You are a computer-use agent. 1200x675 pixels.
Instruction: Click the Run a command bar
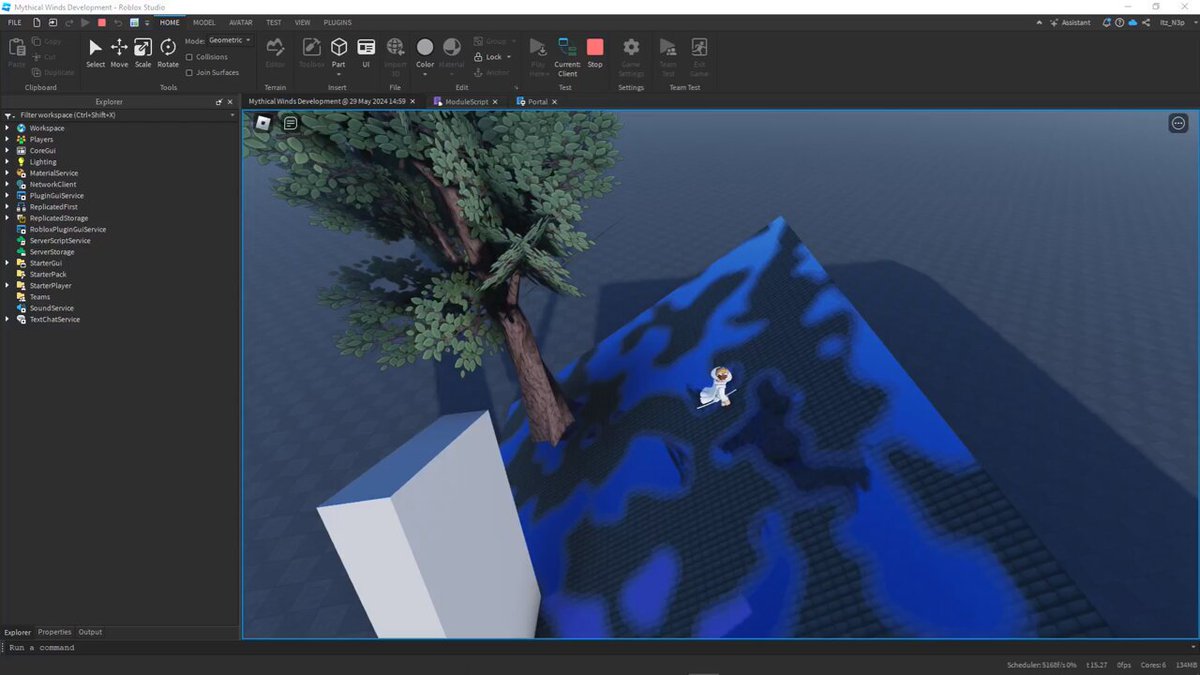tap(600, 648)
